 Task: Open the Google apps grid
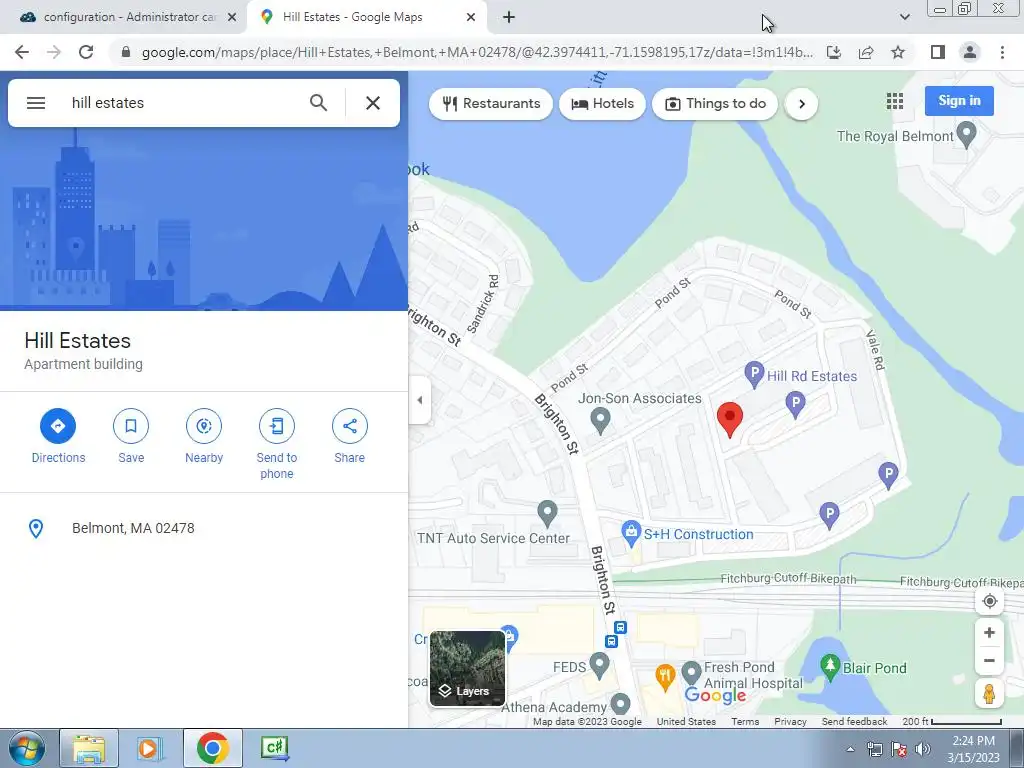(895, 101)
